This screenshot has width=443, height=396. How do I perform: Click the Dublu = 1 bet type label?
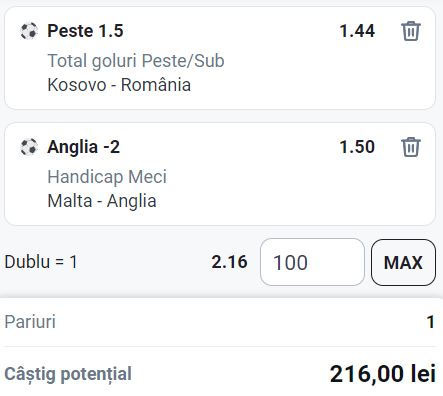tap(41, 262)
